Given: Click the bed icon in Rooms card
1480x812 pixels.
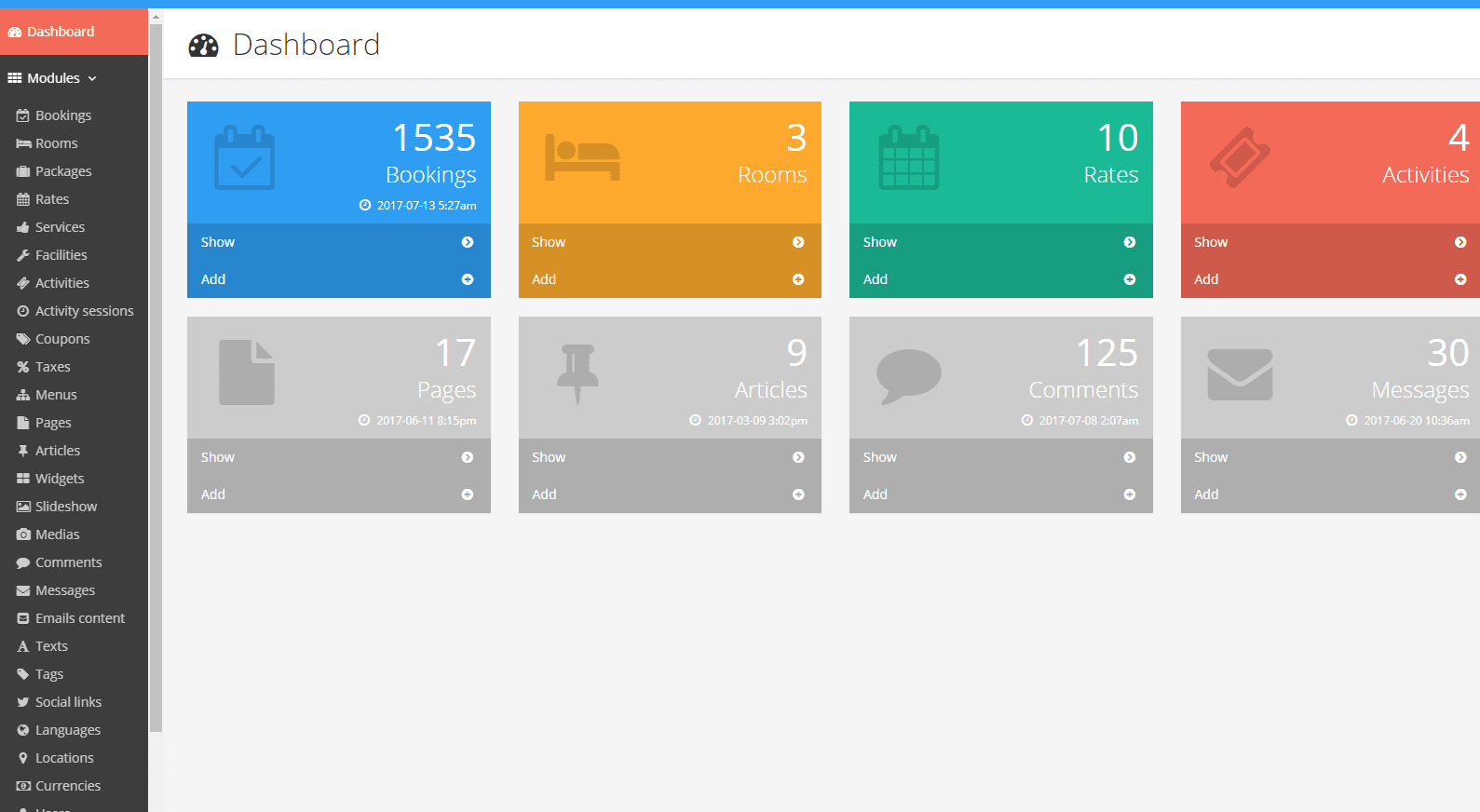Looking at the screenshot, I should (583, 158).
